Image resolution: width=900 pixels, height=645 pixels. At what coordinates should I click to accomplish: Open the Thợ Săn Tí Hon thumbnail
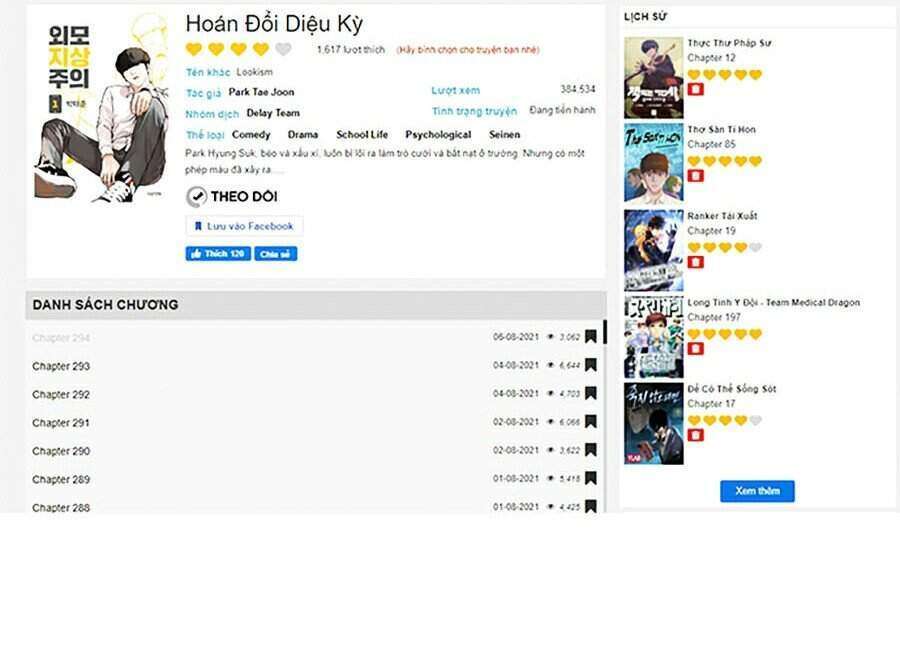[654, 164]
